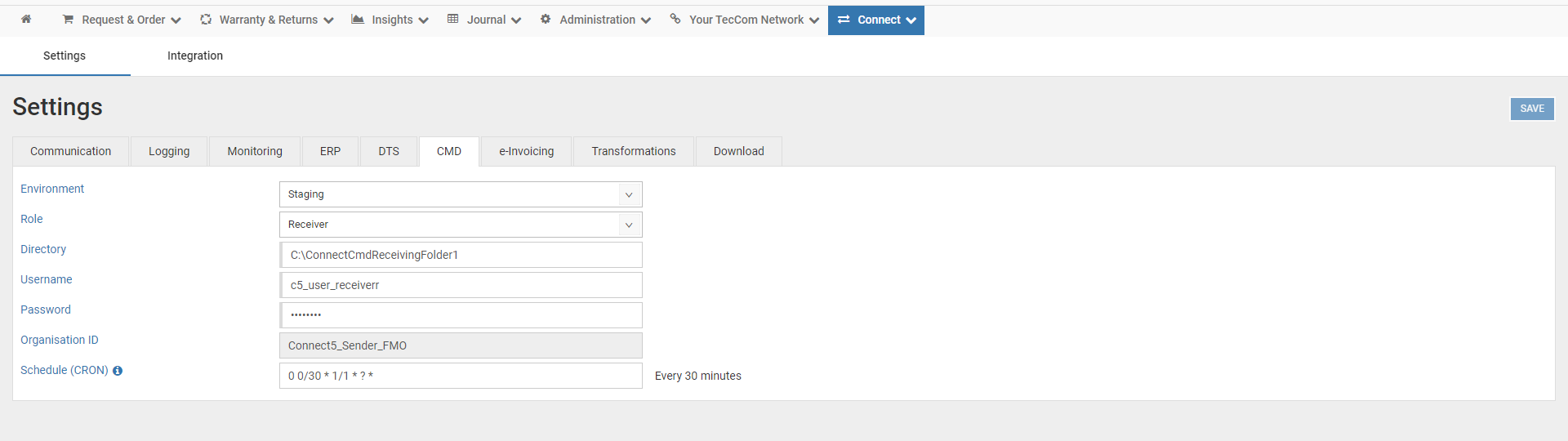The width and height of the screenshot is (1568, 441).
Task: Focus the Directory path input field
Action: click(461, 255)
